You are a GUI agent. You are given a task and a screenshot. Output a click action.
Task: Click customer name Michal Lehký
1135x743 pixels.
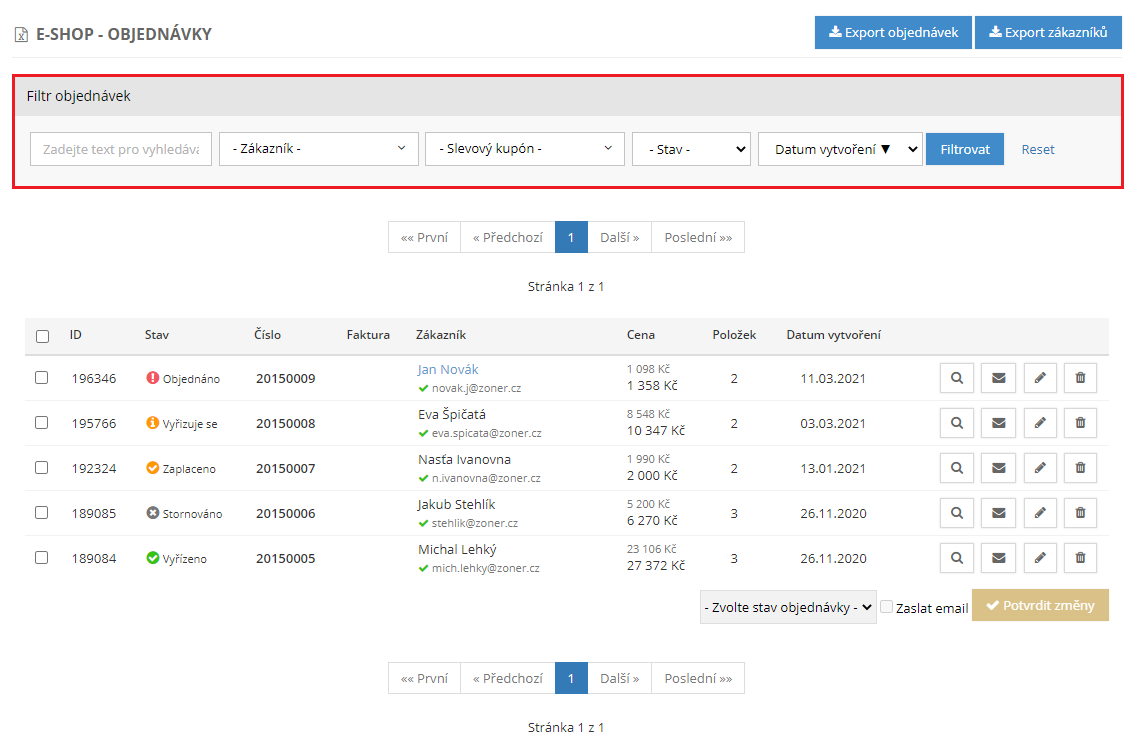(x=457, y=550)
